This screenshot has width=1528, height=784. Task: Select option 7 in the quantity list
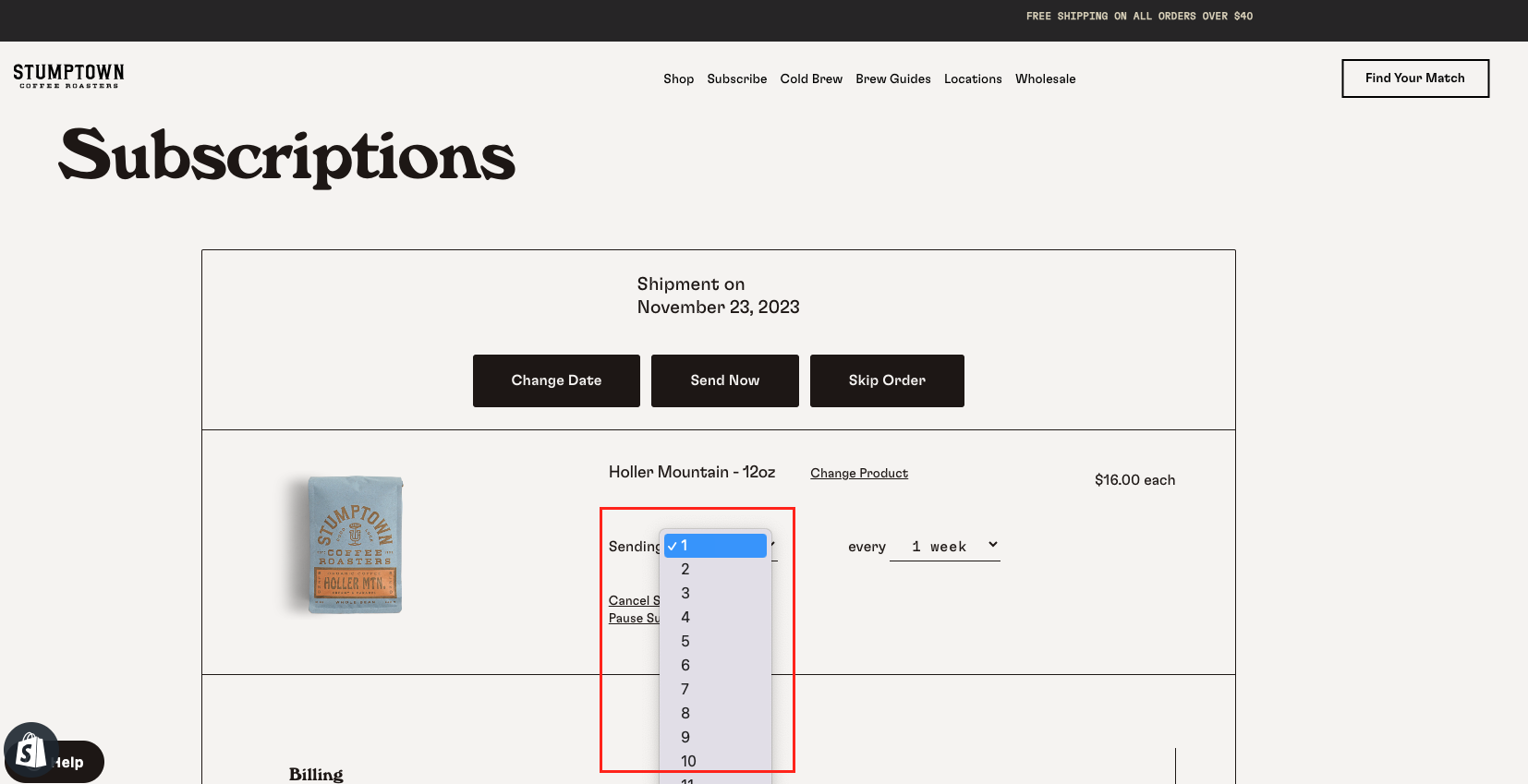click(716, 689)
